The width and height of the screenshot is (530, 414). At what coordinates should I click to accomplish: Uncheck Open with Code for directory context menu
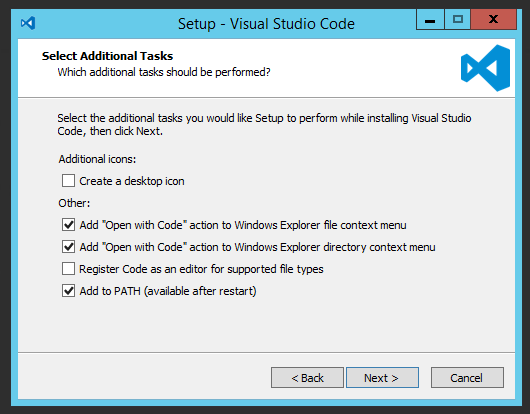point(68,247)
